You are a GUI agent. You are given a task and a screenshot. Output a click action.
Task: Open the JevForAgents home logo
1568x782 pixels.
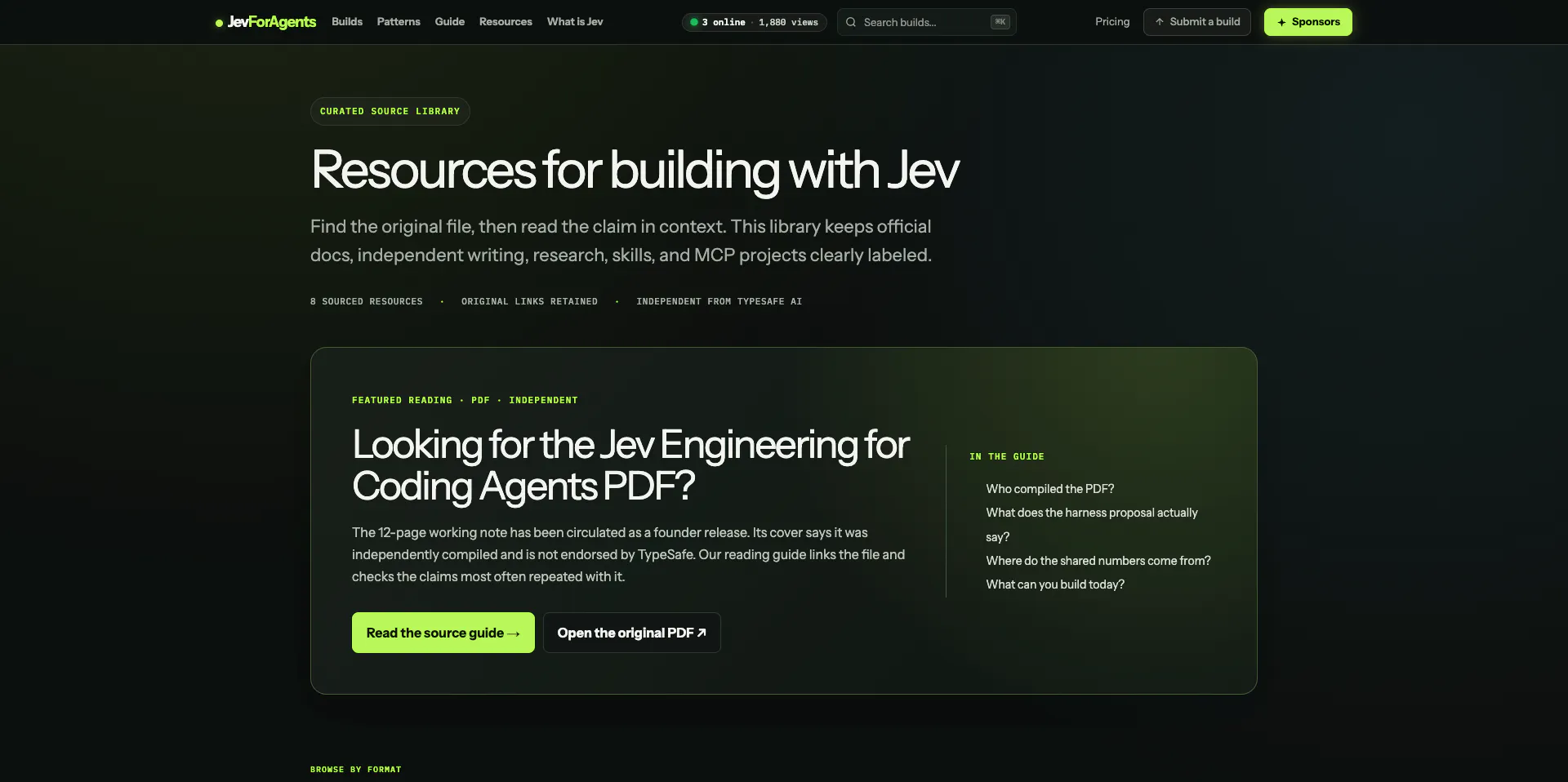tap(265, 22)
